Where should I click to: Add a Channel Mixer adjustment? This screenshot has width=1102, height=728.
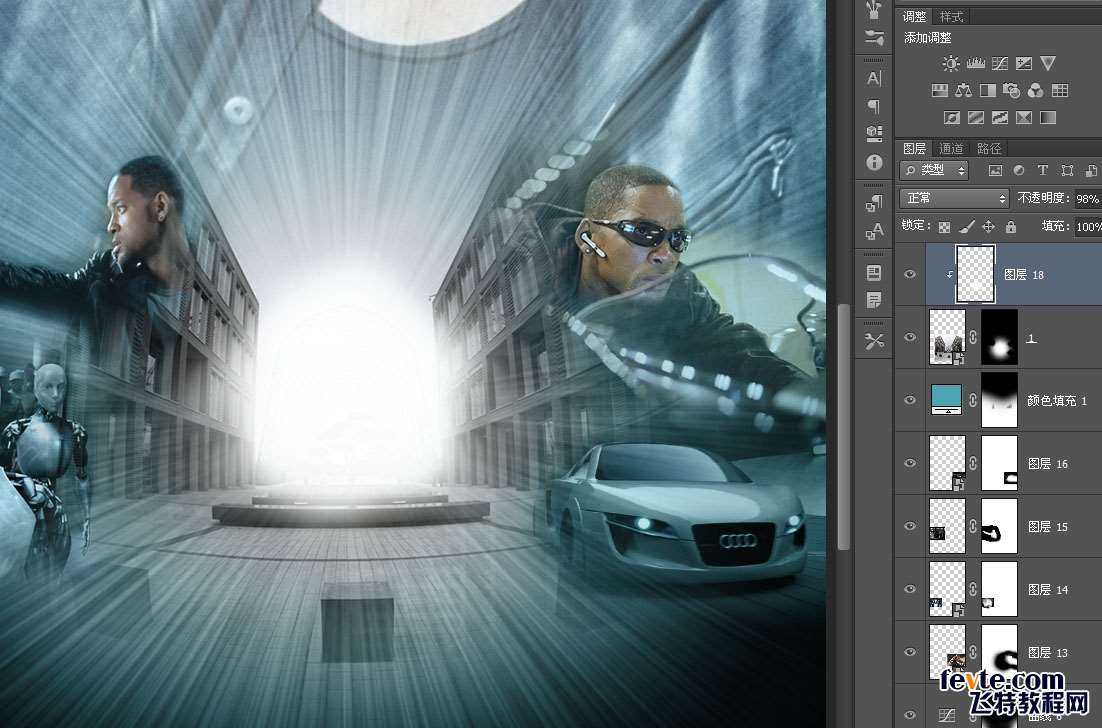[x=1035, y=91]
